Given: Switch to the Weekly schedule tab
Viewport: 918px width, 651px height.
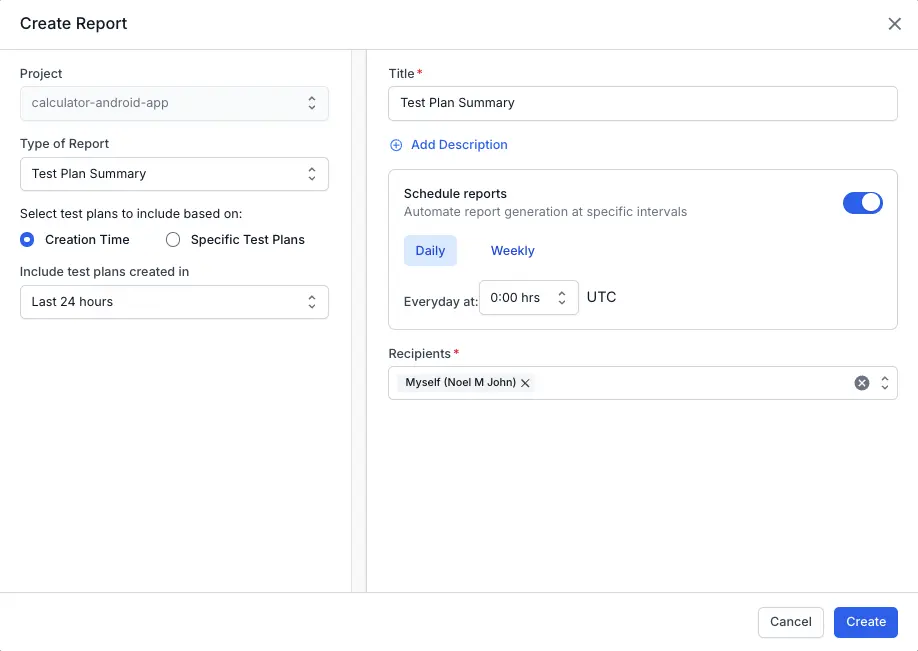Looking at the screenshot, I should coord(512,251).
